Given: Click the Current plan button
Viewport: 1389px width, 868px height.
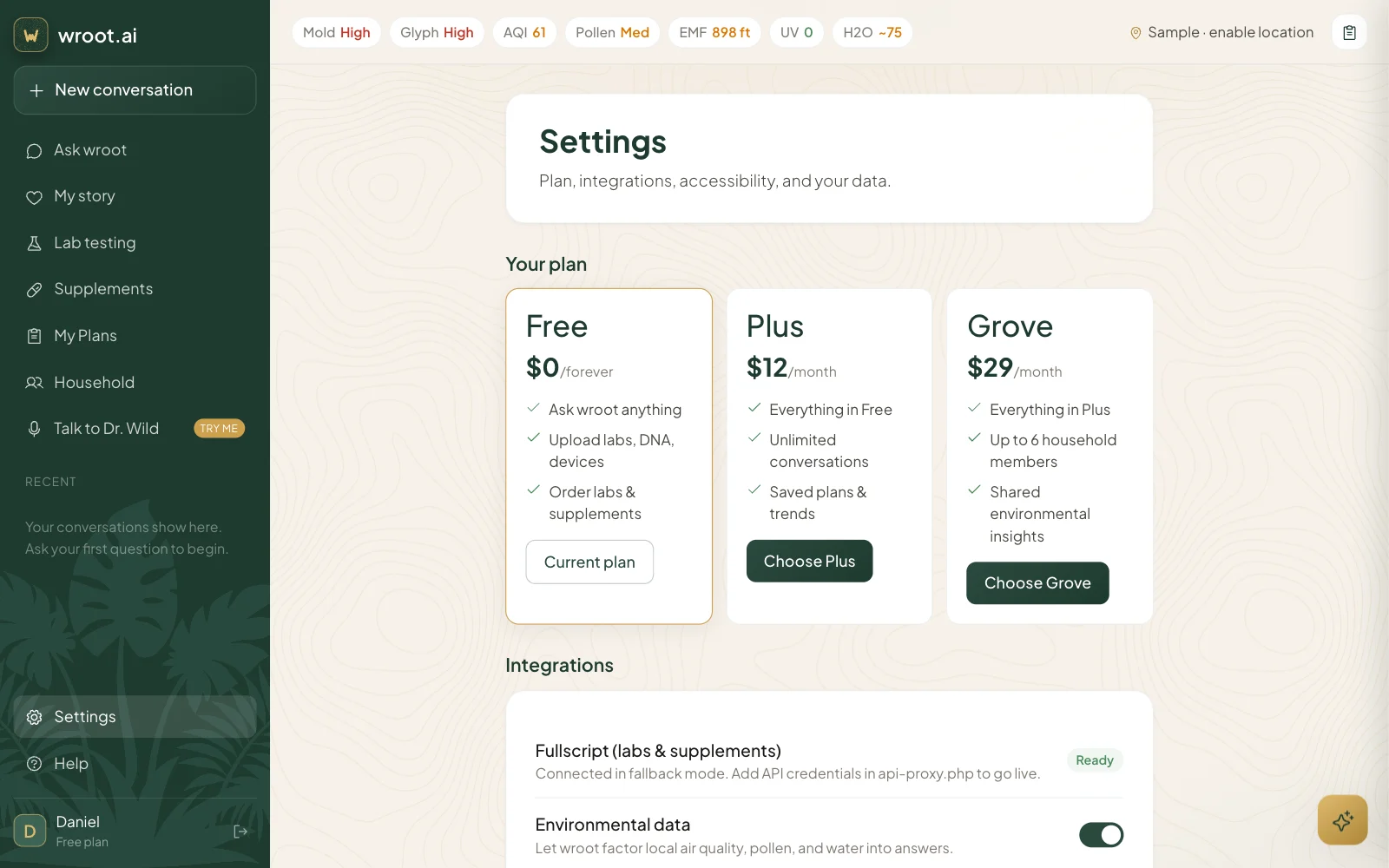Looking at the screenshot, I should 589,562.
